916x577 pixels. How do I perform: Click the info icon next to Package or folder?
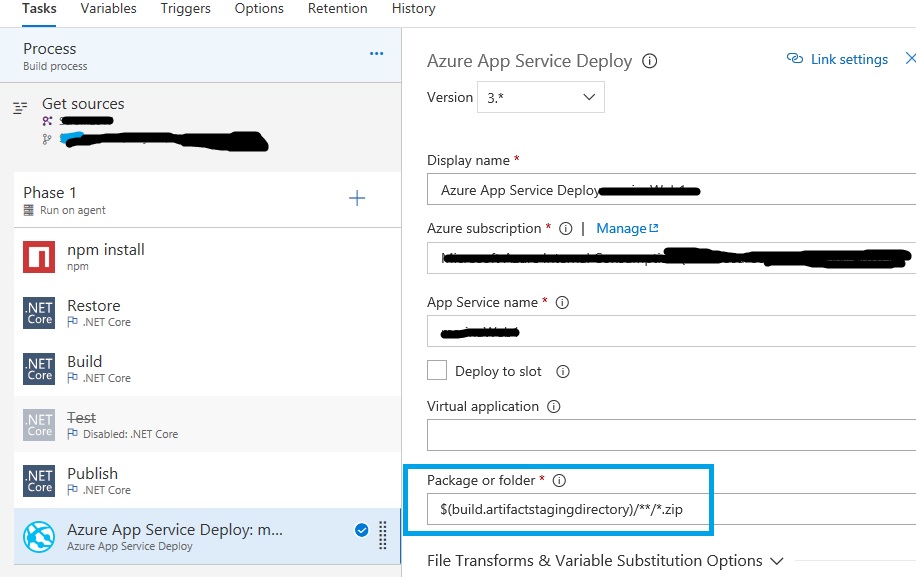coord(559,481)
